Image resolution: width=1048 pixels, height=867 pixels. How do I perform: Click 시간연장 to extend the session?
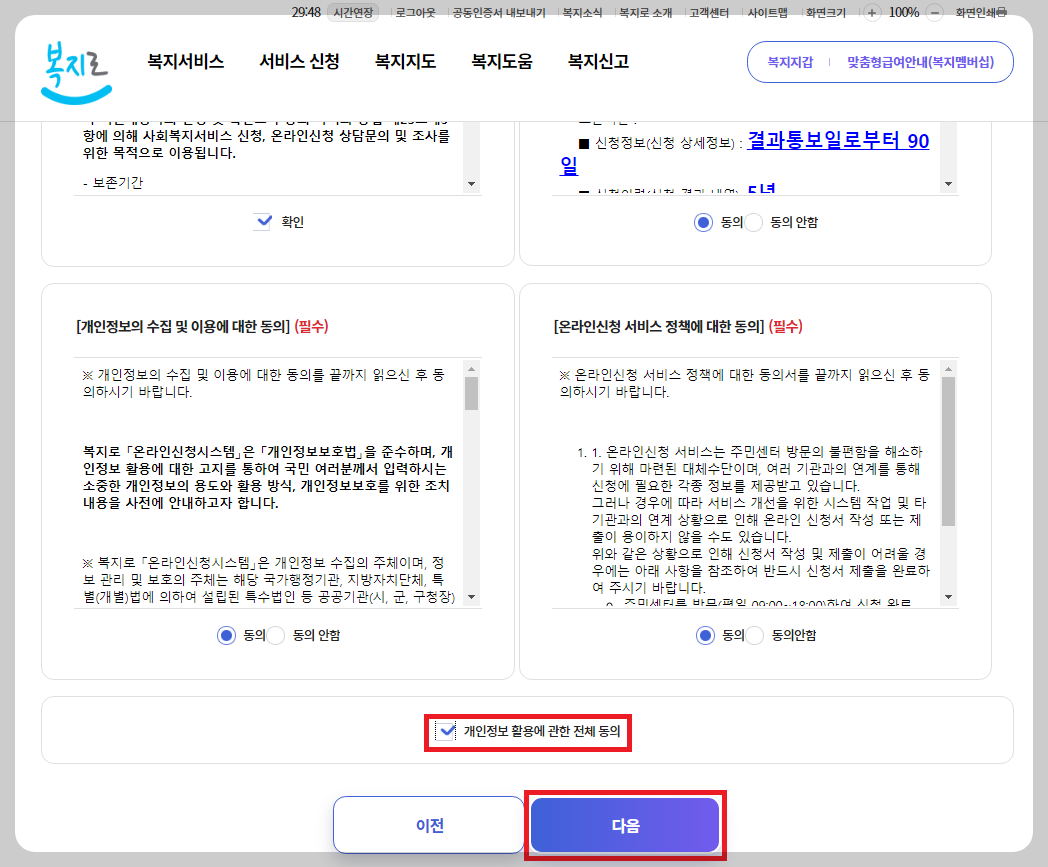point(354,13)
